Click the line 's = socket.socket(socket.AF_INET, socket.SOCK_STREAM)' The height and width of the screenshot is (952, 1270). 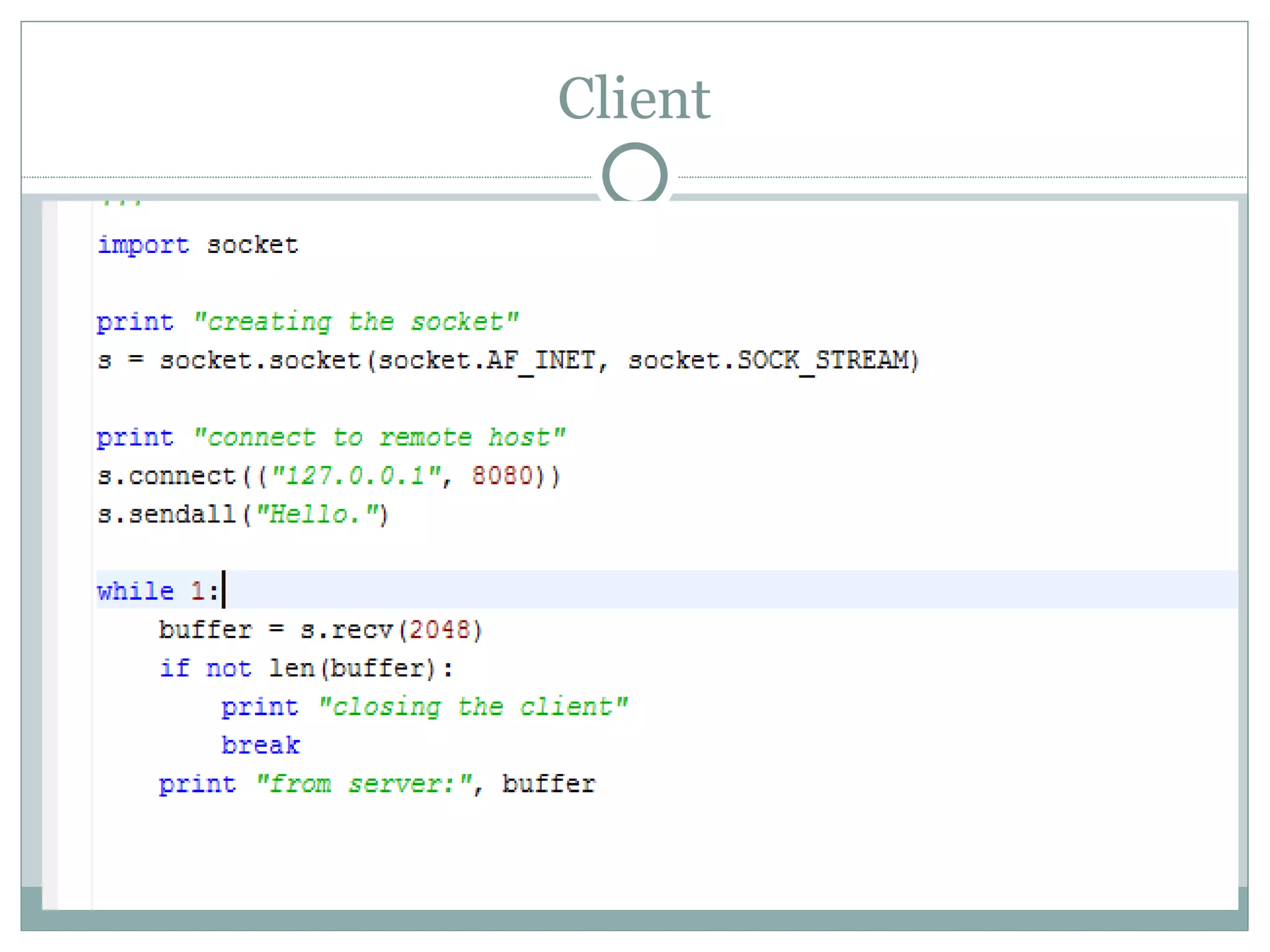508,361
